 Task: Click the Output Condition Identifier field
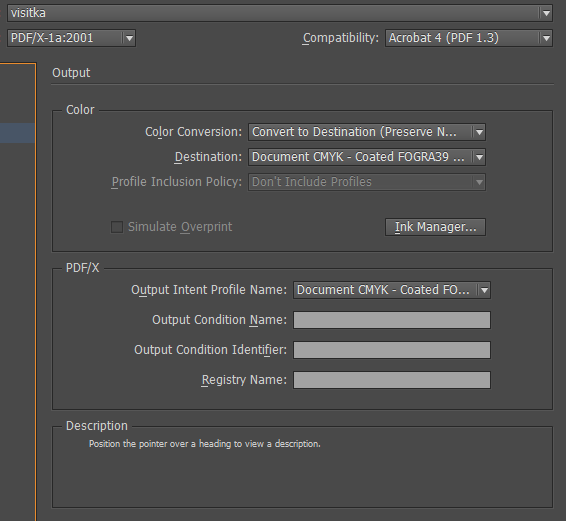(x=392, y=350)
